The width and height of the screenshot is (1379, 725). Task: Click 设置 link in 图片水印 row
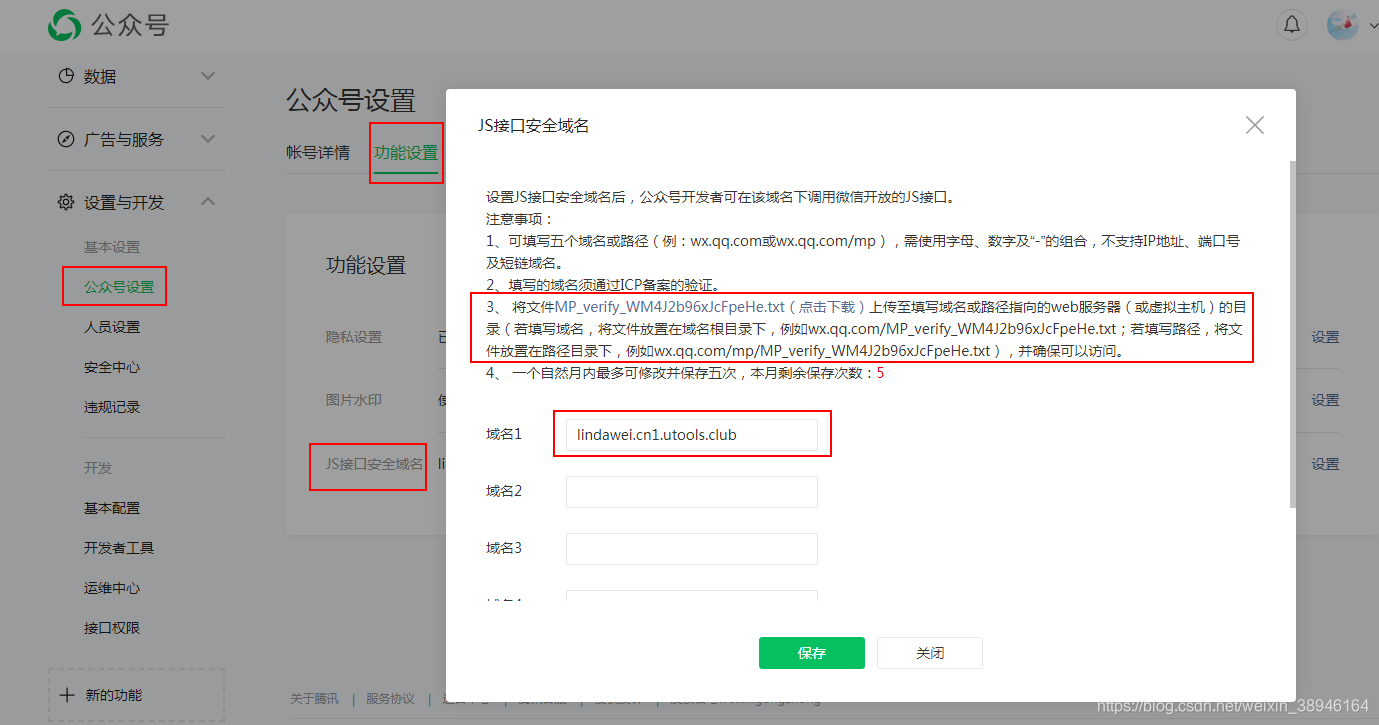coord(1325,400)
